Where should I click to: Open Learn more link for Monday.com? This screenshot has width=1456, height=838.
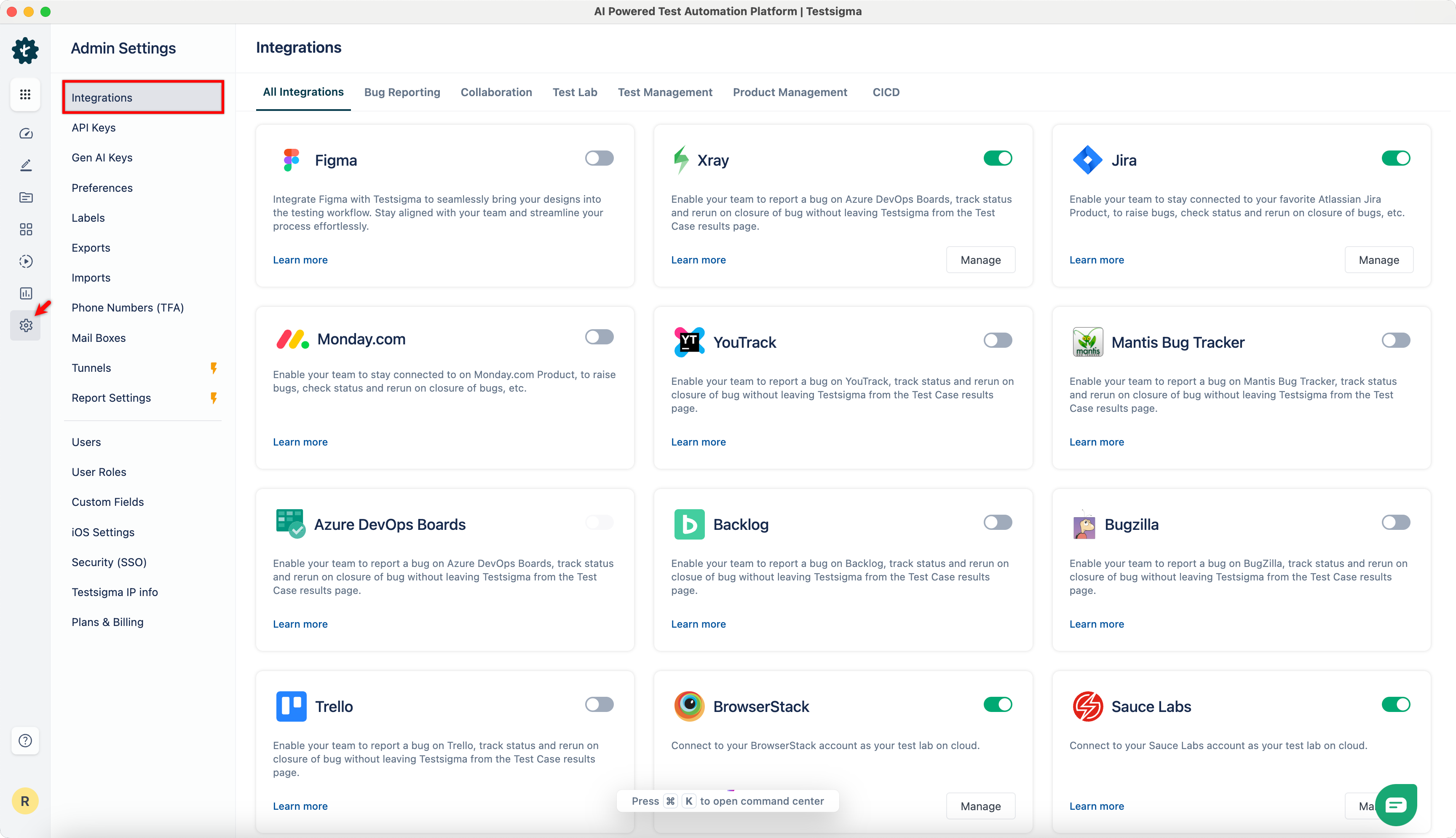point(300,442)
